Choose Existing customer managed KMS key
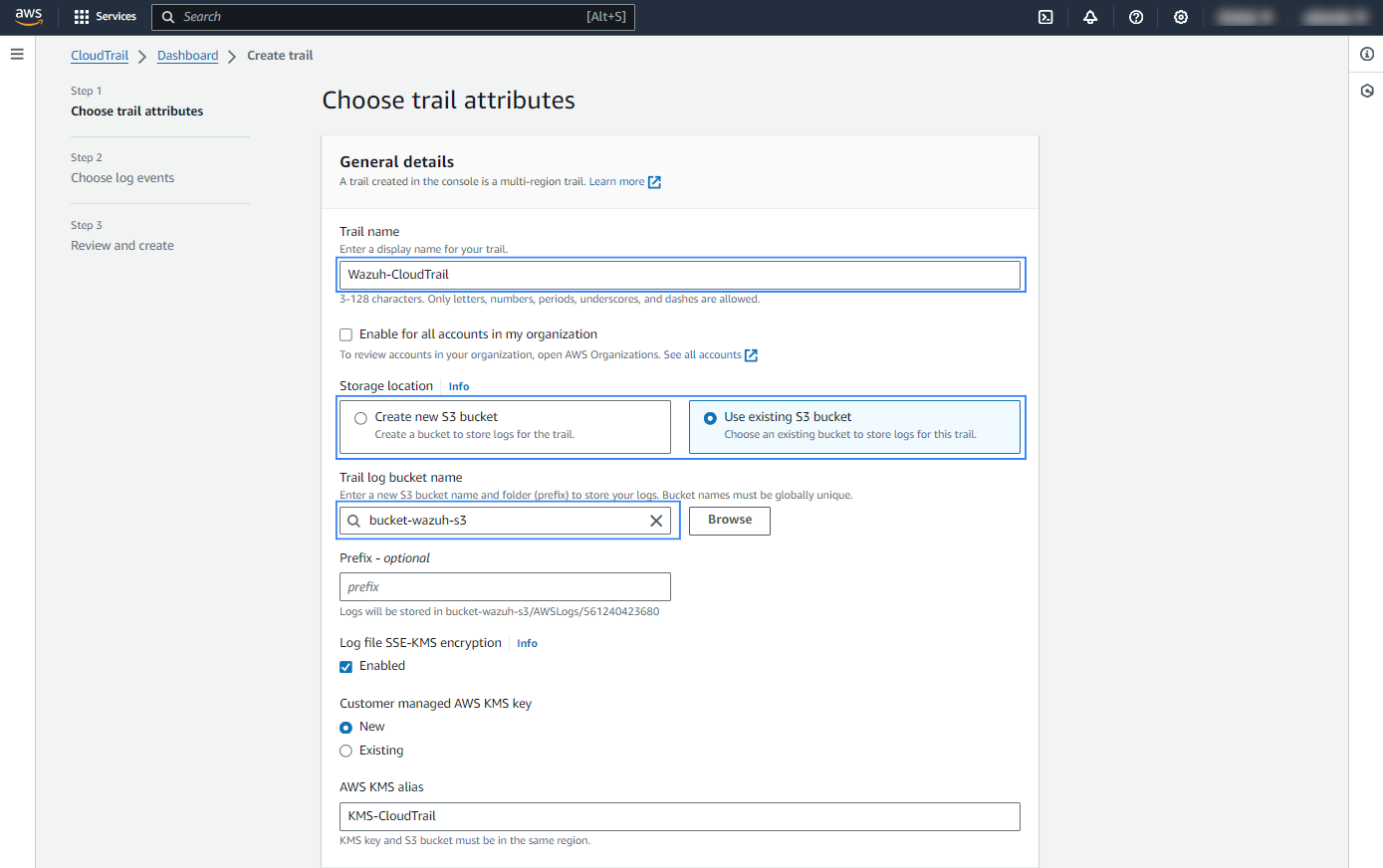This screenshot has height=868, width=1383. [346, 752]
